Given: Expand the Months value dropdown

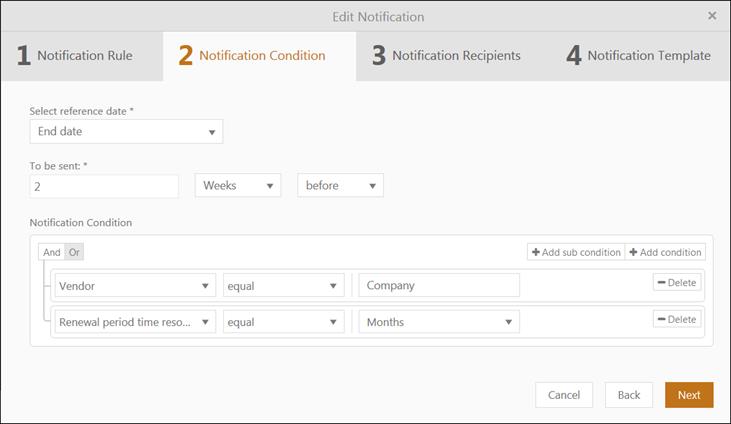Looking at the screenshot, I should coord(439,322).
